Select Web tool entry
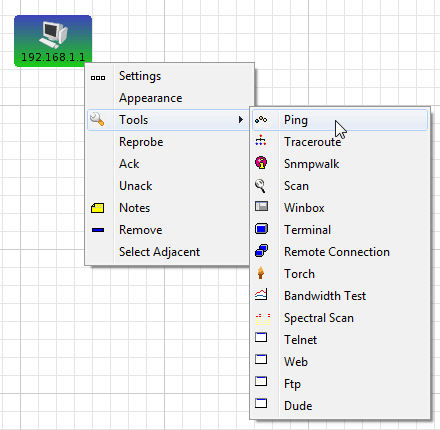 (339, 362)
